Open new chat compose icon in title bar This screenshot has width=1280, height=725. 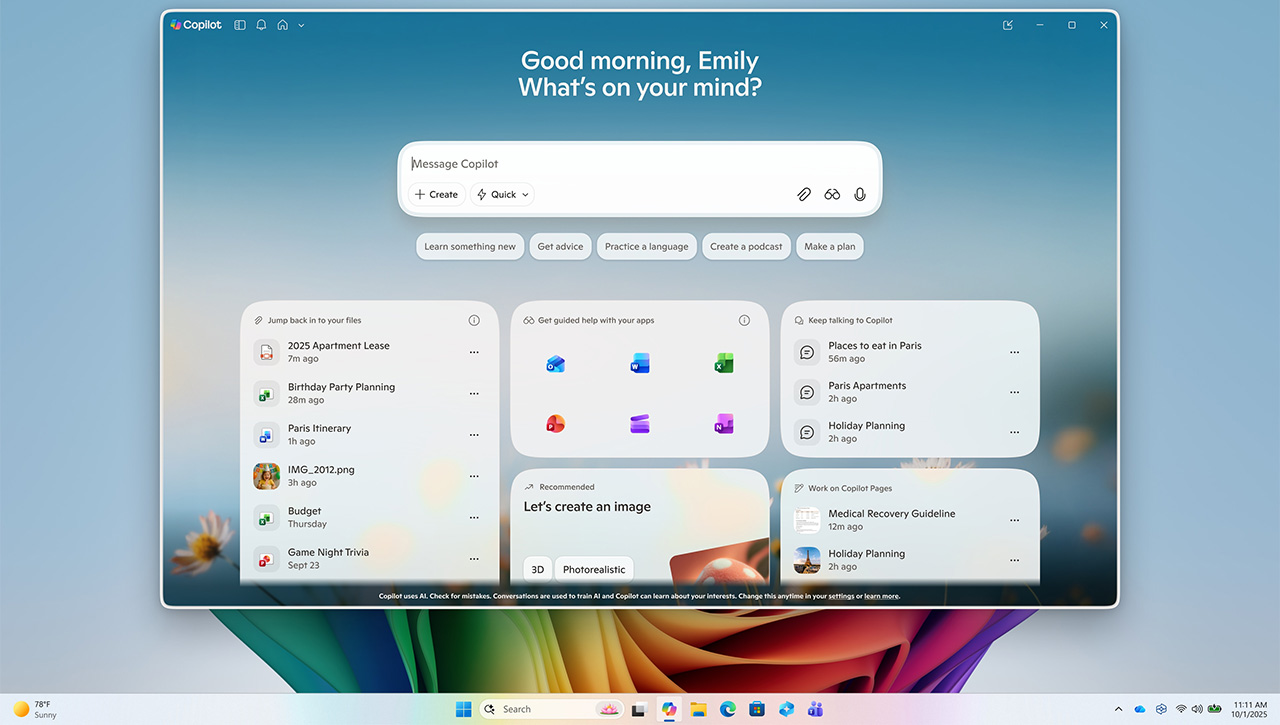pyautogui.click(x=1008, y=25)
